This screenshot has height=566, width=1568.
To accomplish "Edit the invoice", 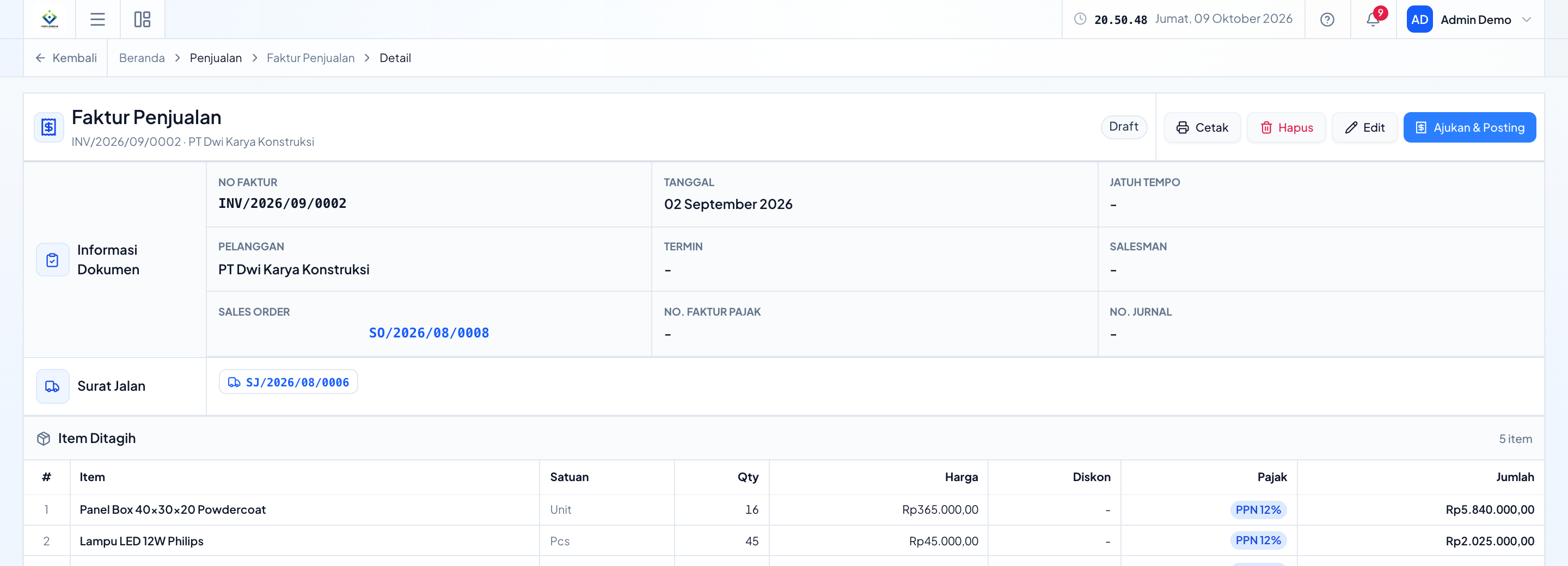I will pos(1364,127).
